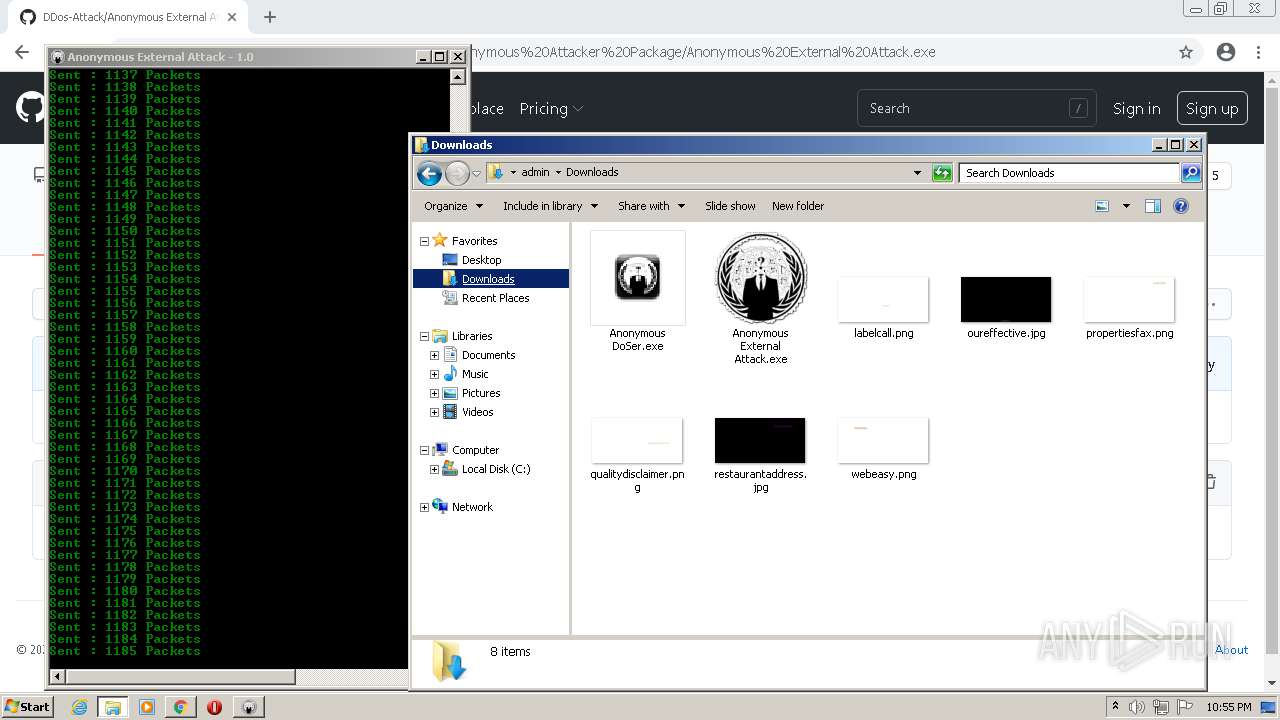Select the Anonymous External Attack.exe file icon
This screenshot has height=720, width=1280.
[x=760, y=277]
